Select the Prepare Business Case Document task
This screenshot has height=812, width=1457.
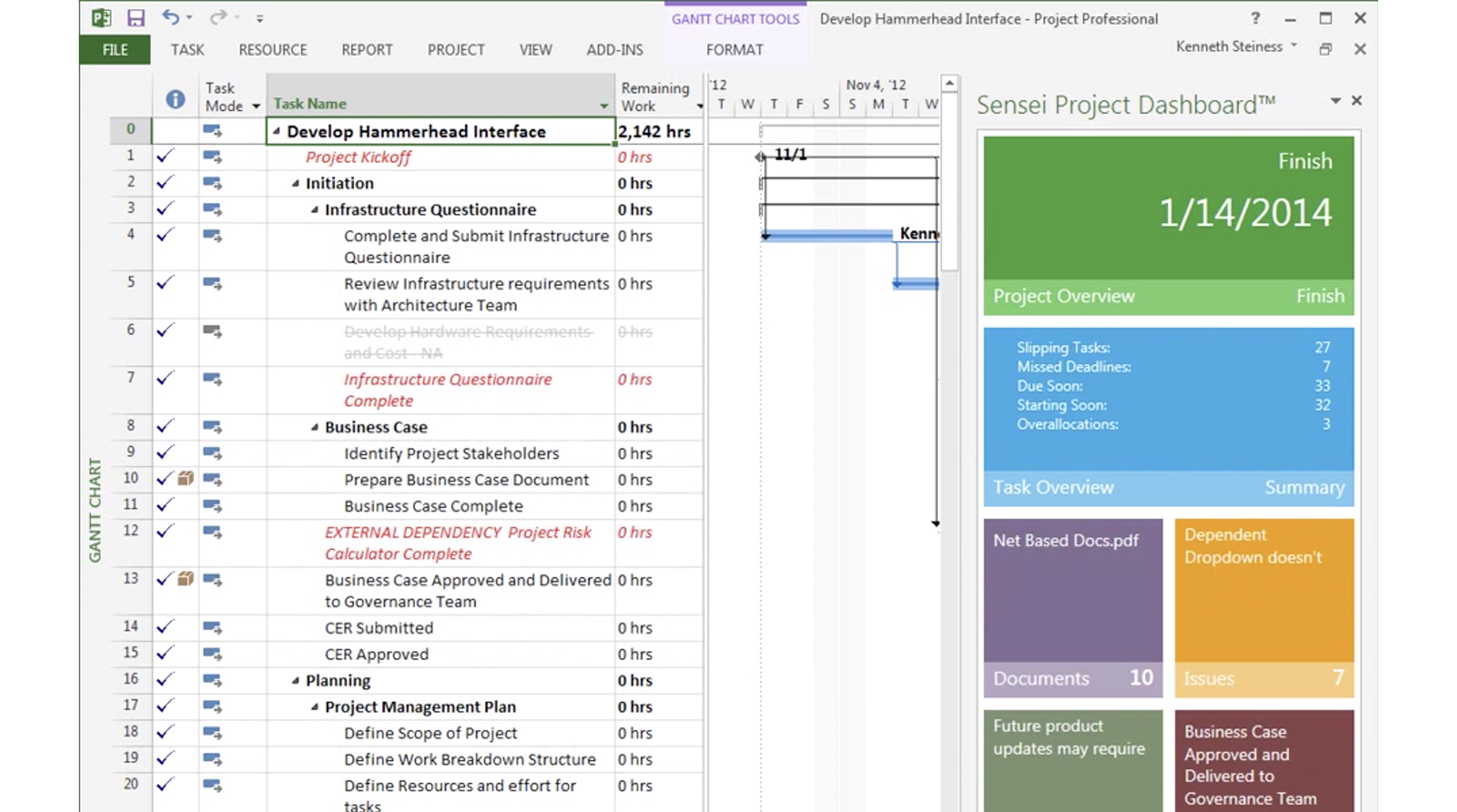[467, 479]
